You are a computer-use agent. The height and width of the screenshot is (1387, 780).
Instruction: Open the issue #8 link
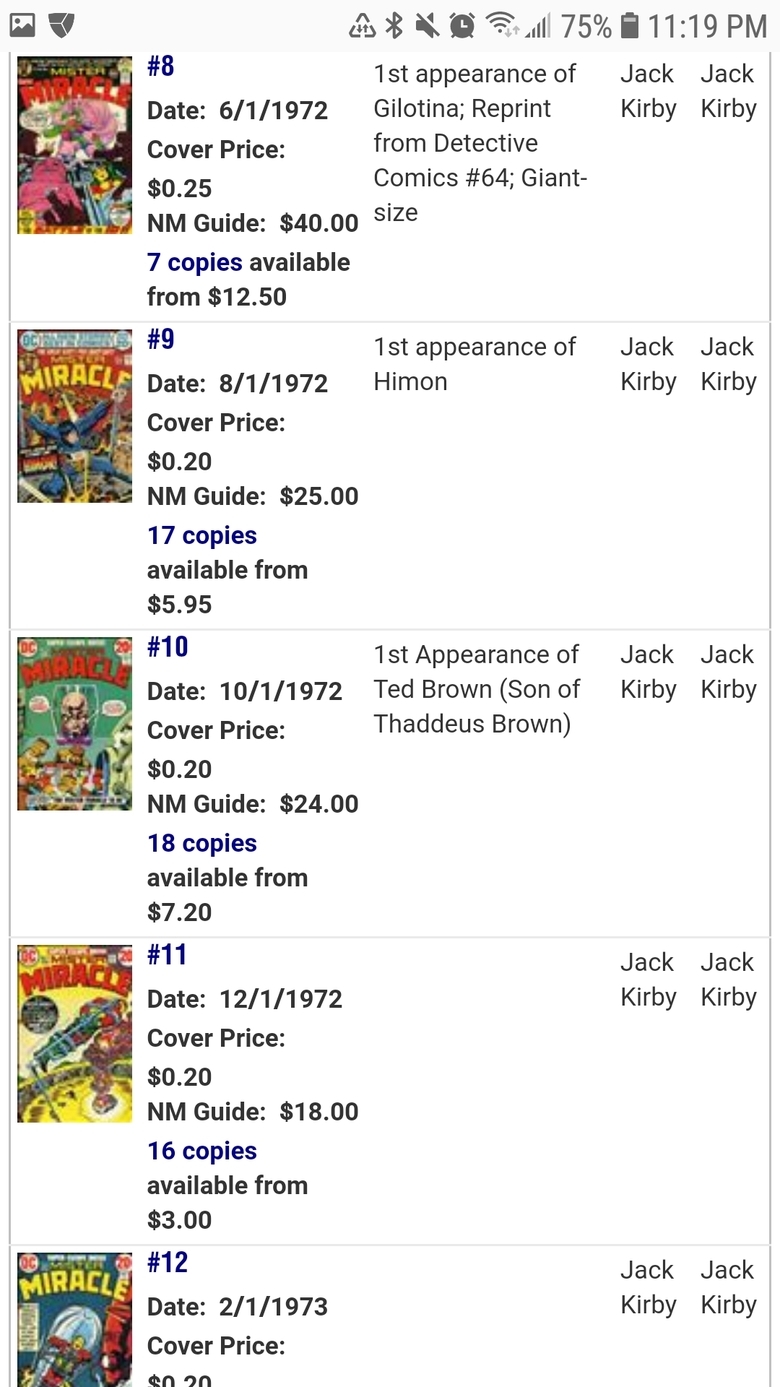point(161,66)
